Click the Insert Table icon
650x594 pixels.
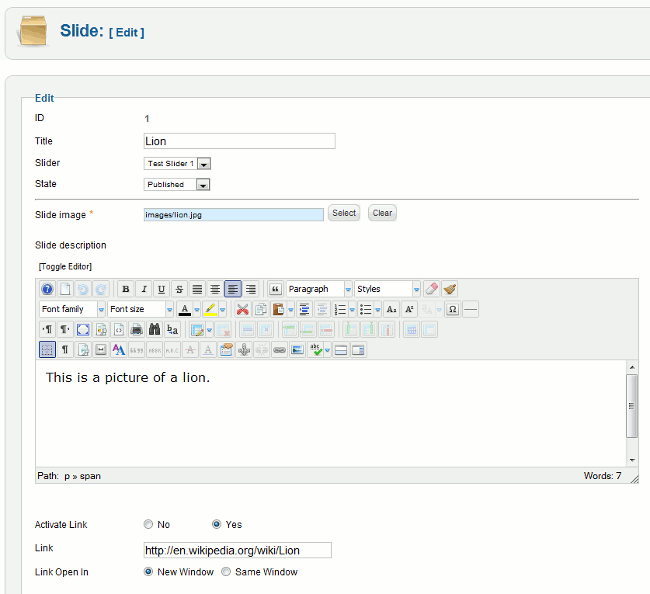pos(197,330)
